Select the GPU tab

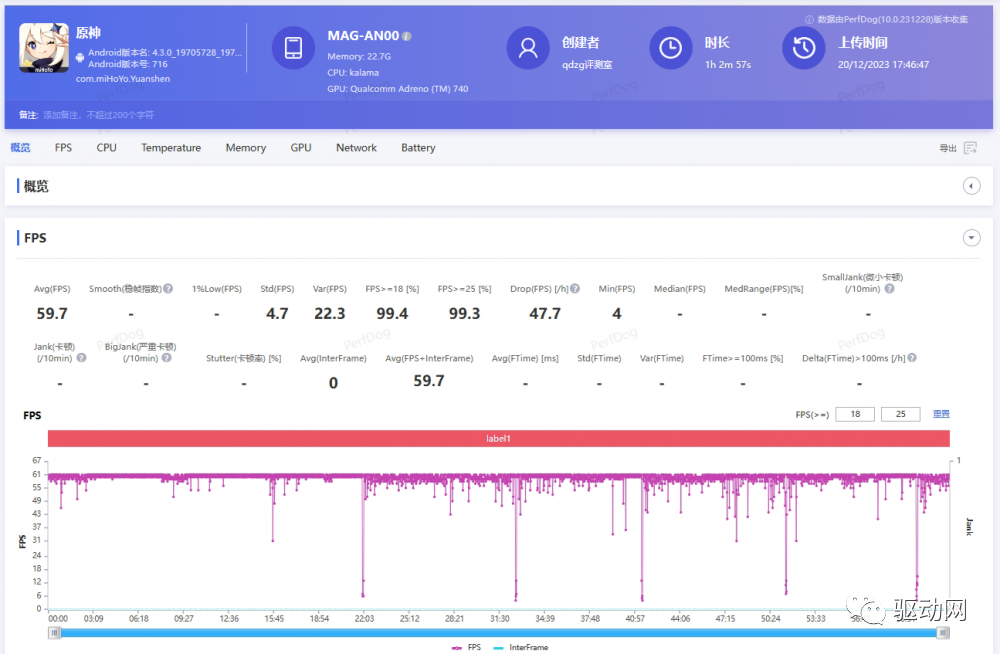301,148
